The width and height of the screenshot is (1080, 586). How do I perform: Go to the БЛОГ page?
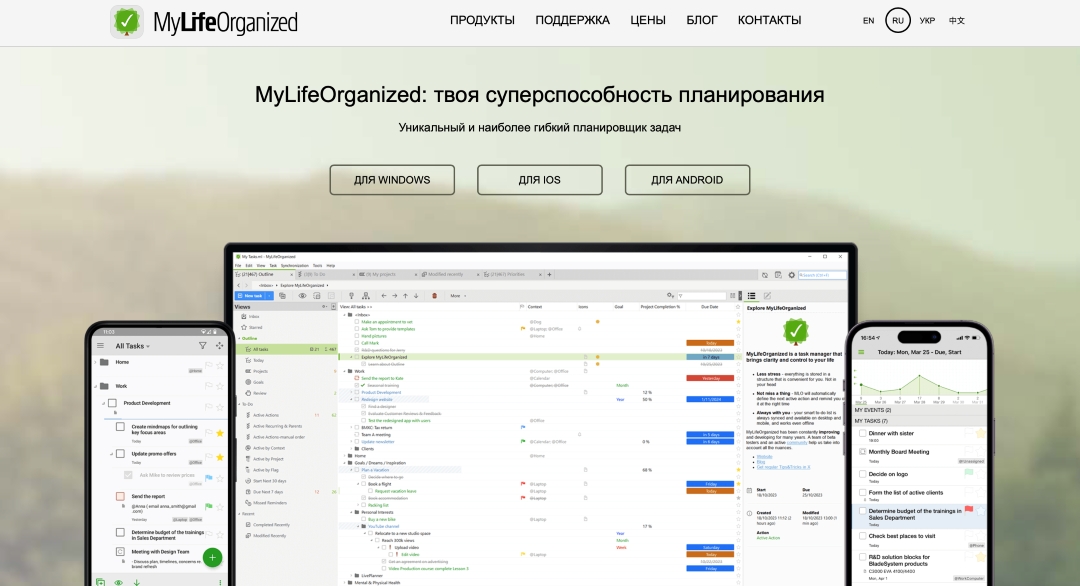coord(701,20)
